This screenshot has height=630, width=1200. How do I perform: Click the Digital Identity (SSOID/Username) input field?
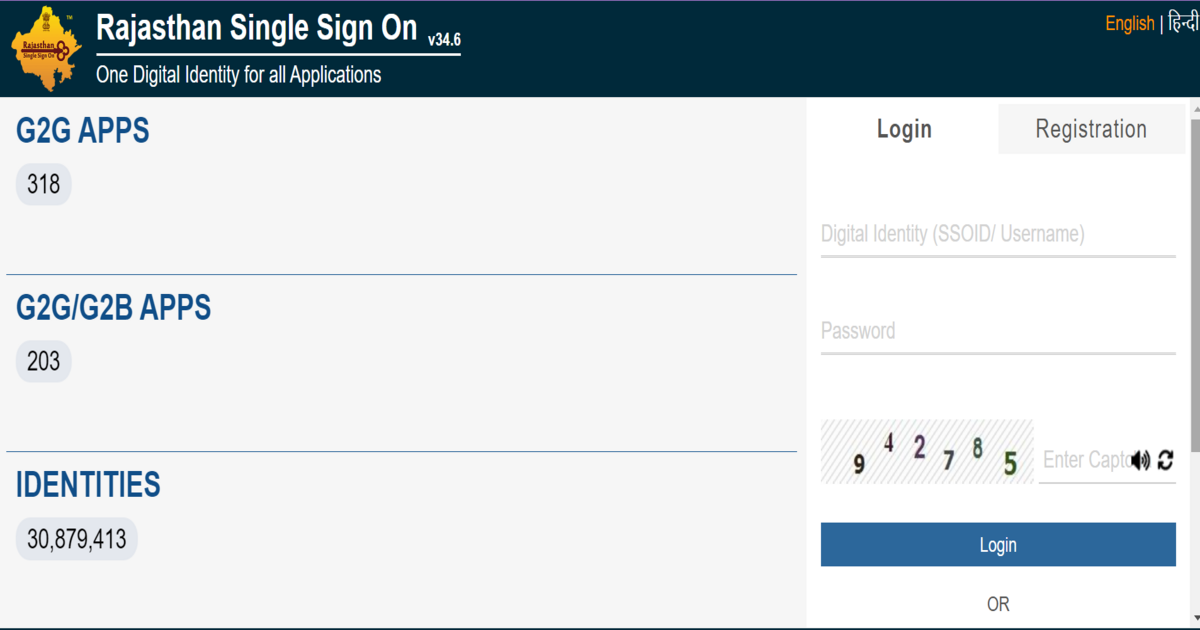coord(997,234)
